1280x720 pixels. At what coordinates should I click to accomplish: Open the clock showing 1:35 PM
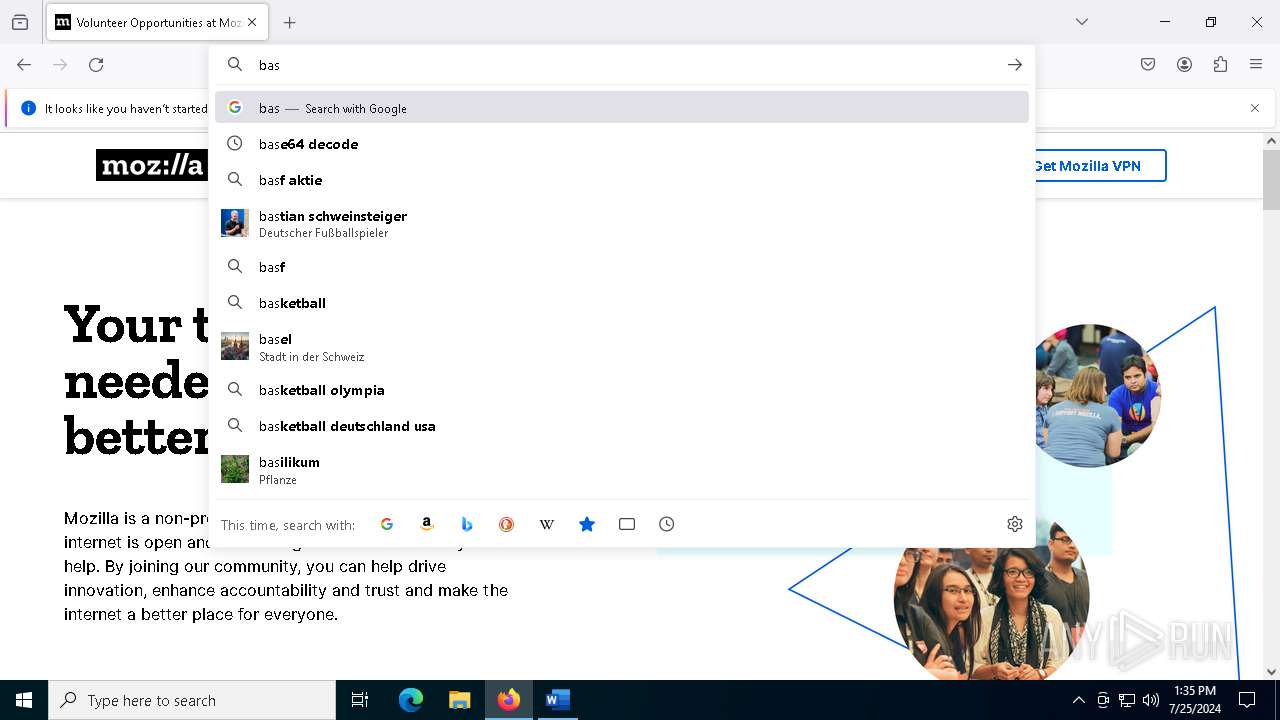click(x=1194, y=700)
